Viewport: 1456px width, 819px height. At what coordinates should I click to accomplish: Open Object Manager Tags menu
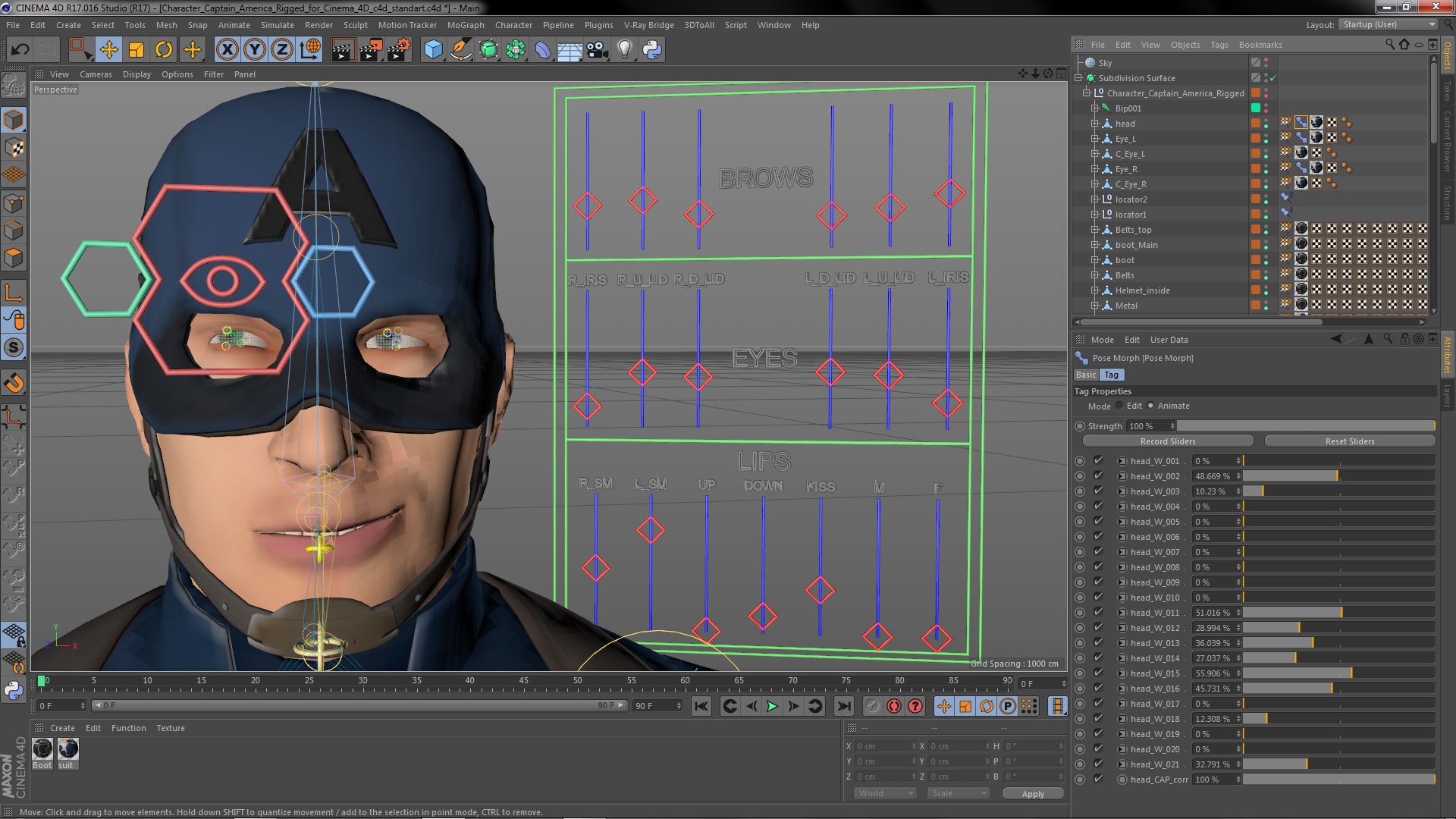click(x=1219, y=45)
